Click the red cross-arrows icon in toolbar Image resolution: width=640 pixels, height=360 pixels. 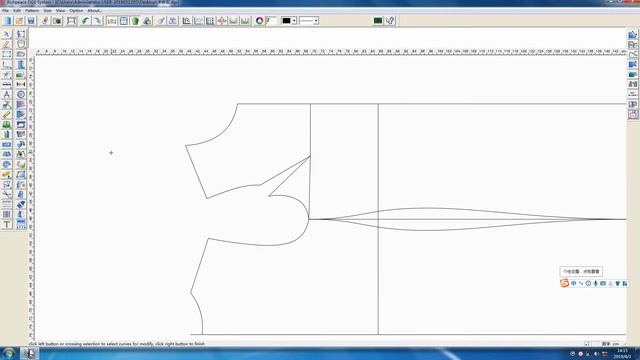click(222, 20)
